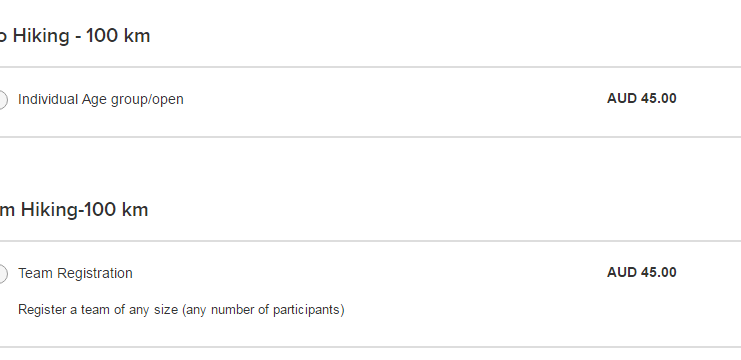Click '100 km' in the lower heading
The image size is (741, 360).
click(116, 210)
